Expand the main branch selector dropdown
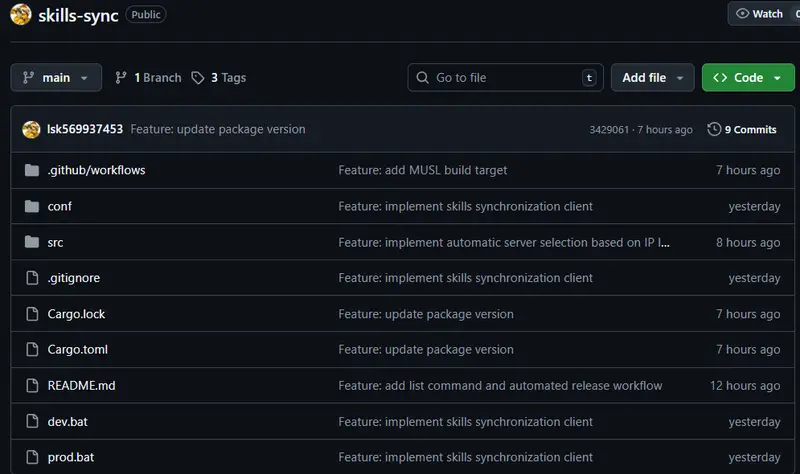Viewport: 800px width, 474px height. click(x=56, y=78)
